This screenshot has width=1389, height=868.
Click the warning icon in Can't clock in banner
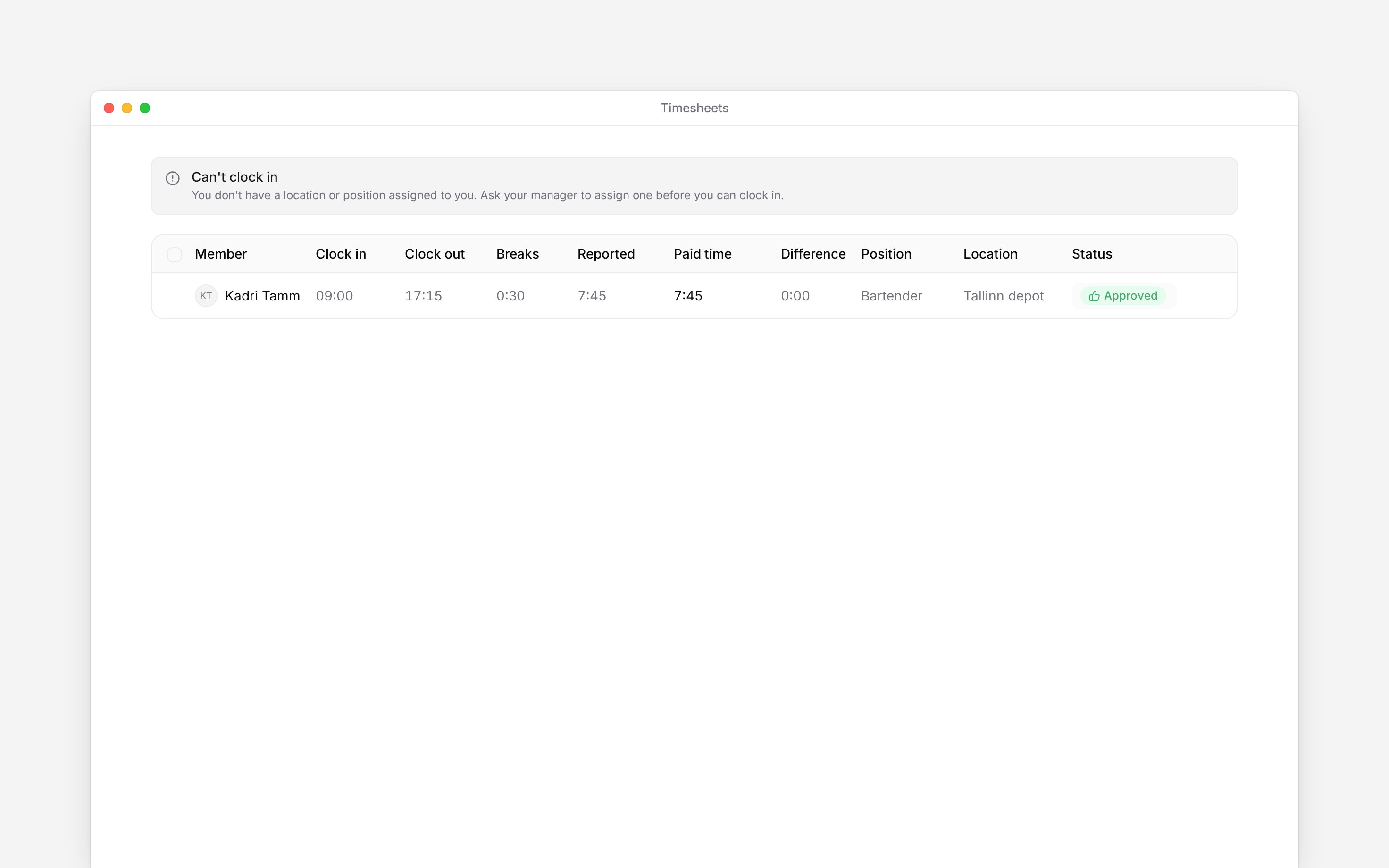tap(172, 178)
